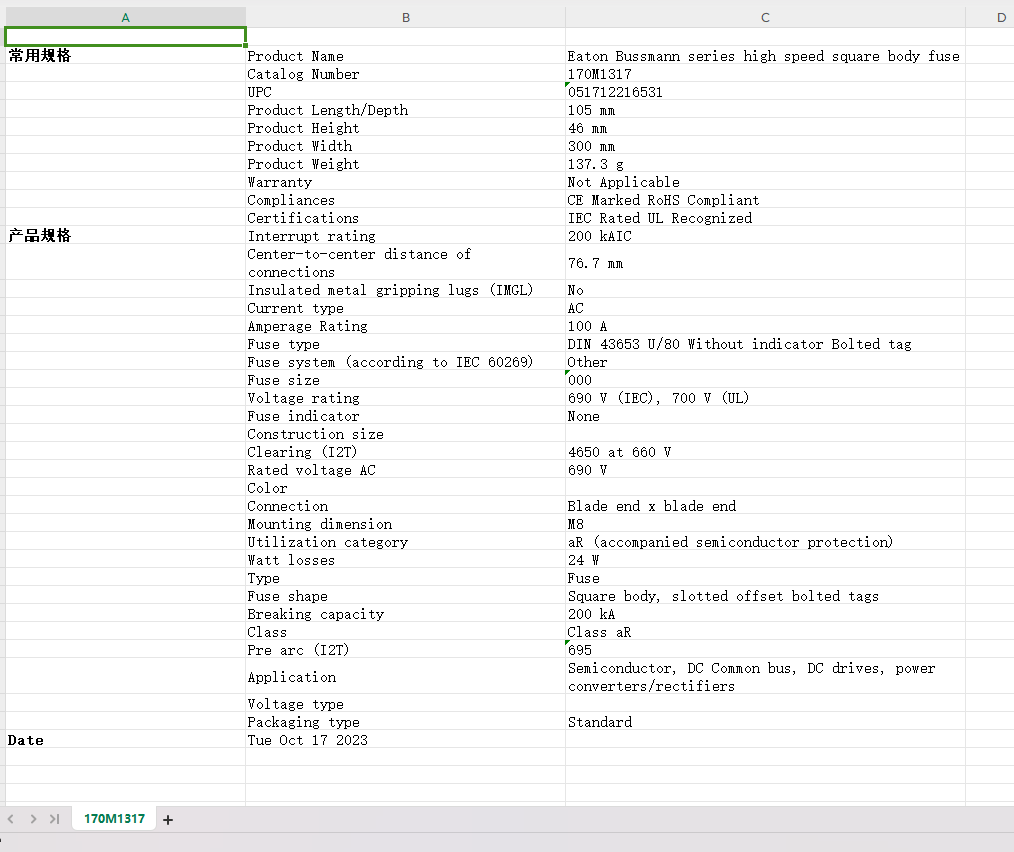Click the Fuse shape label
The height and width of the screenshot is (852, 1014).
[405, 596]
